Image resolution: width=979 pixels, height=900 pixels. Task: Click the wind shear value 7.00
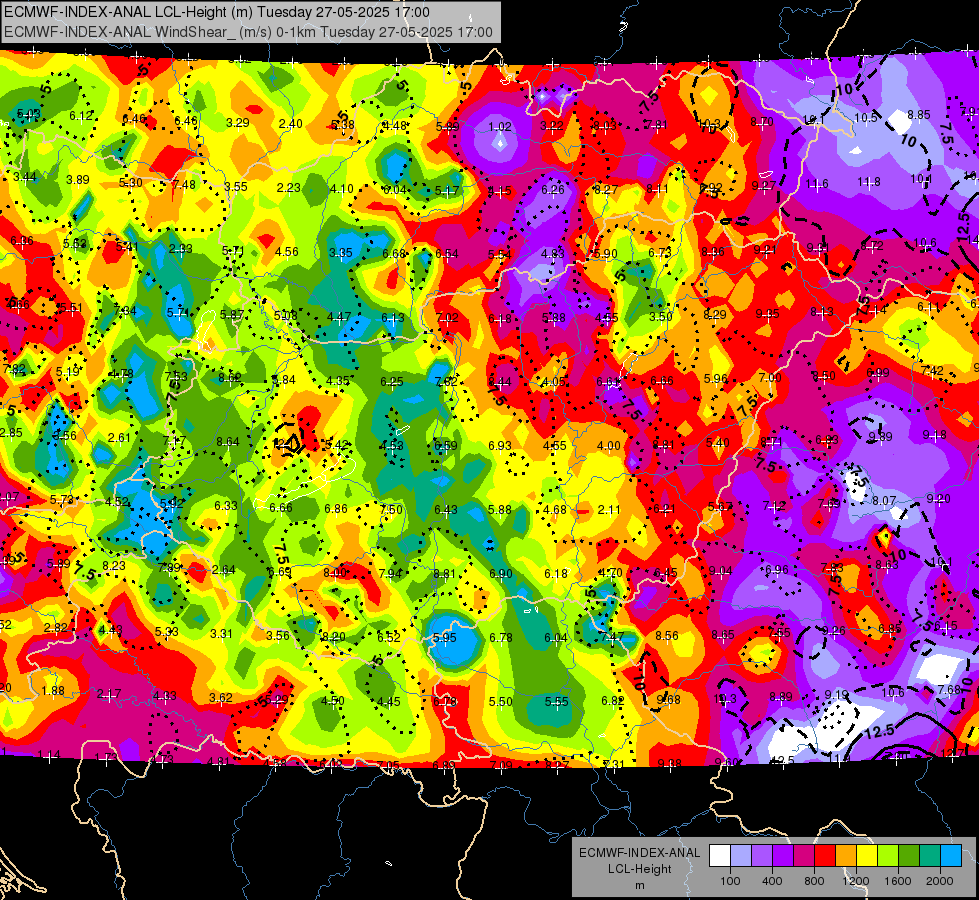tap(770, 378)
